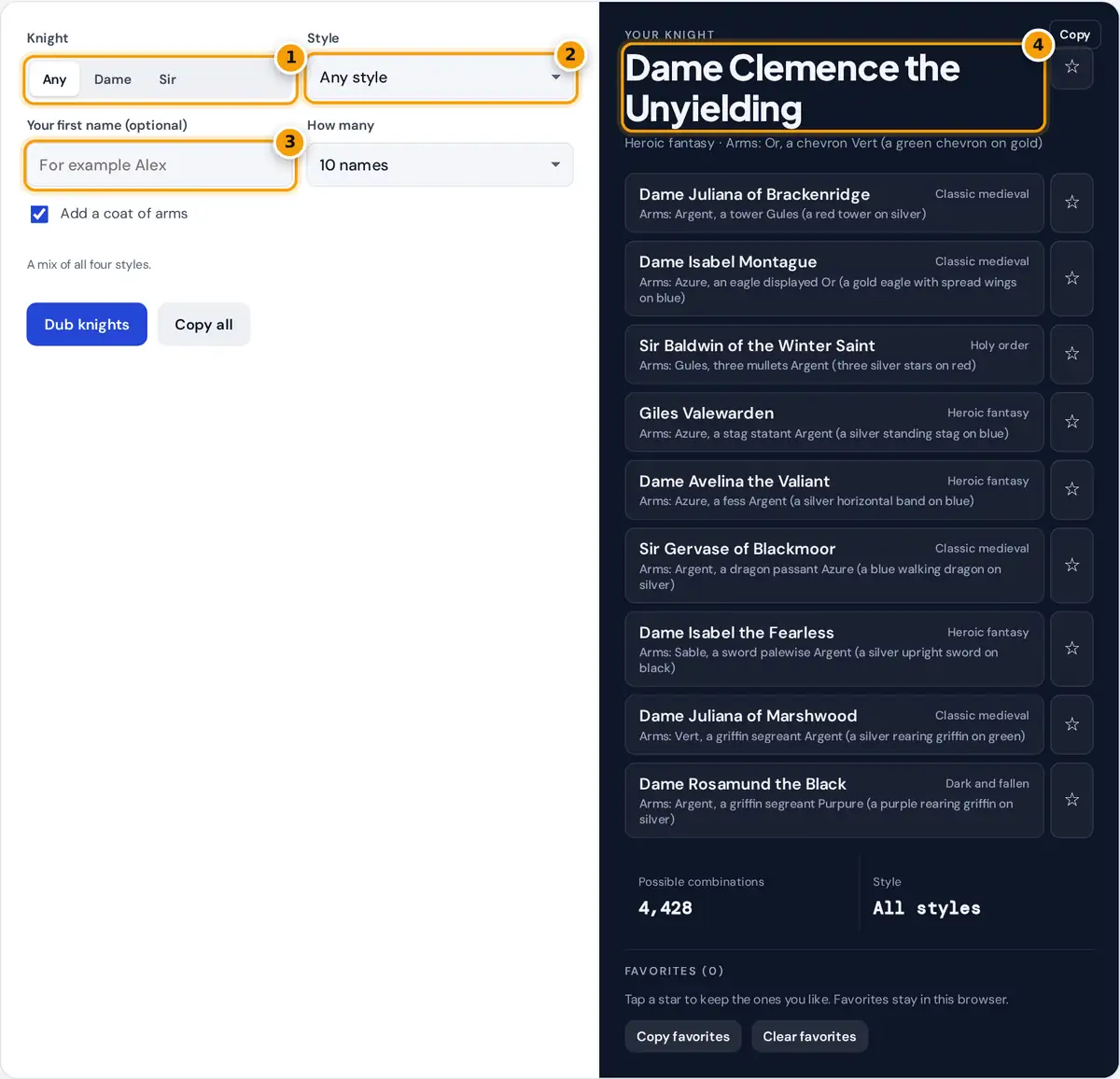Star Dame Juliana of Marshwood

(1071, 724)
